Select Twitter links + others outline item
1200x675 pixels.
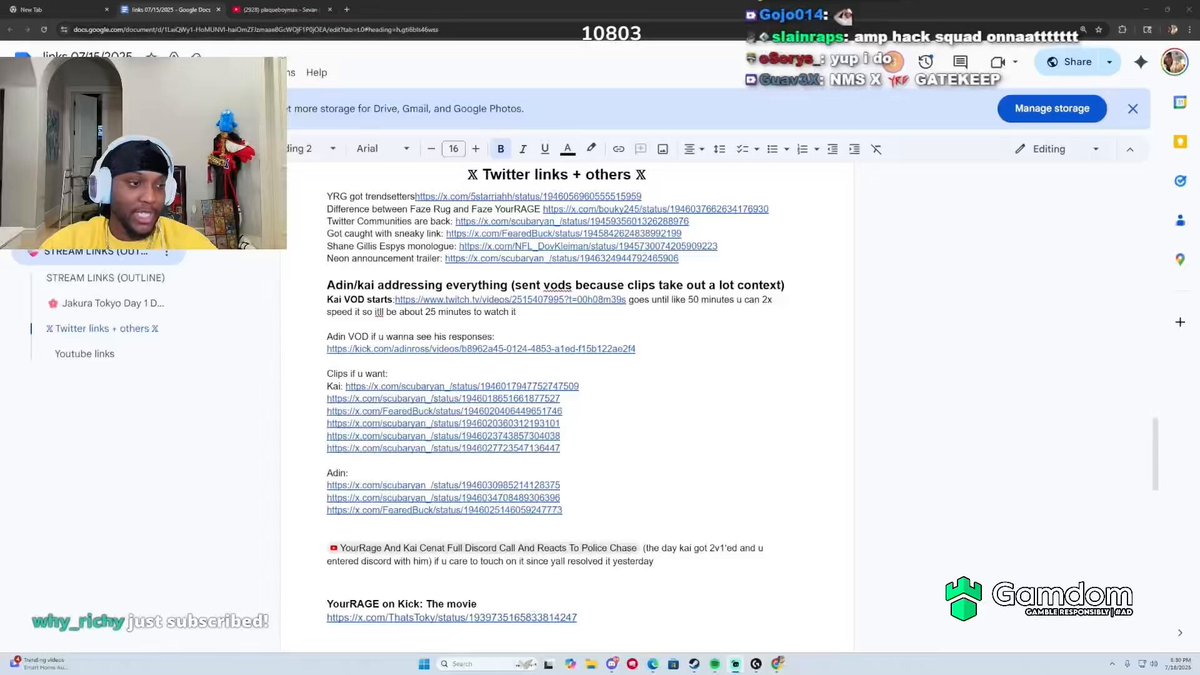click(102, 328)
